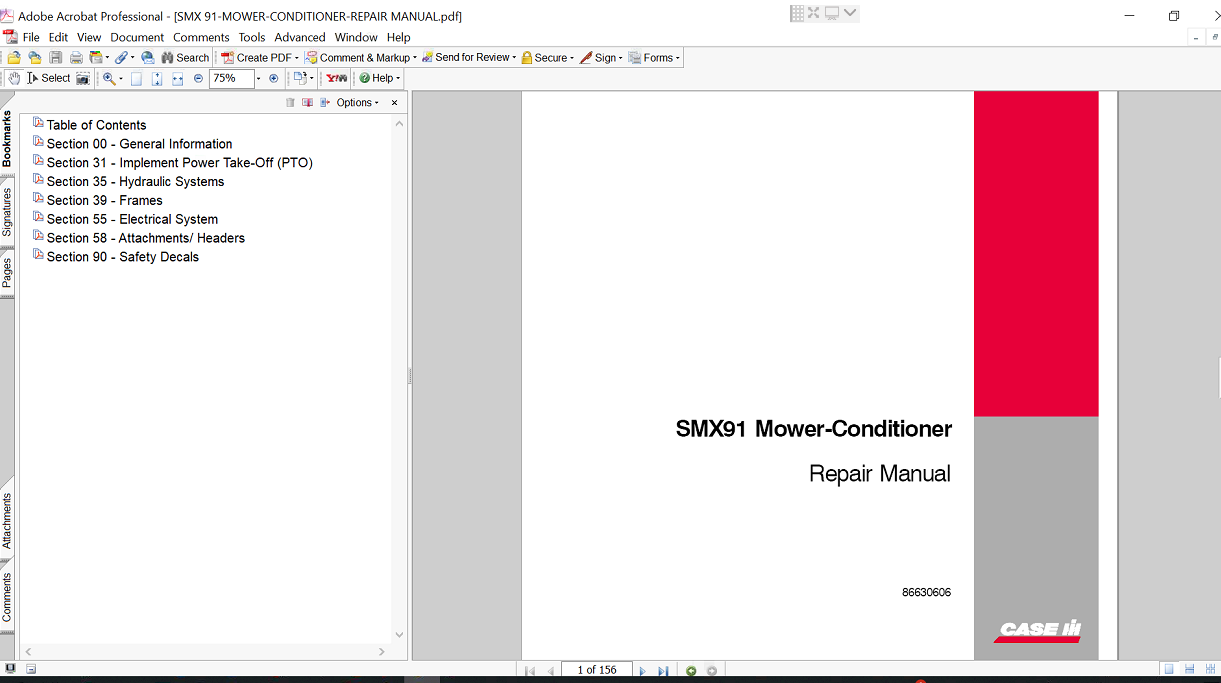Open Section 35 - Hydraulic Systems bookmark
Screen dimensions: 1221x683
point(135,182)
